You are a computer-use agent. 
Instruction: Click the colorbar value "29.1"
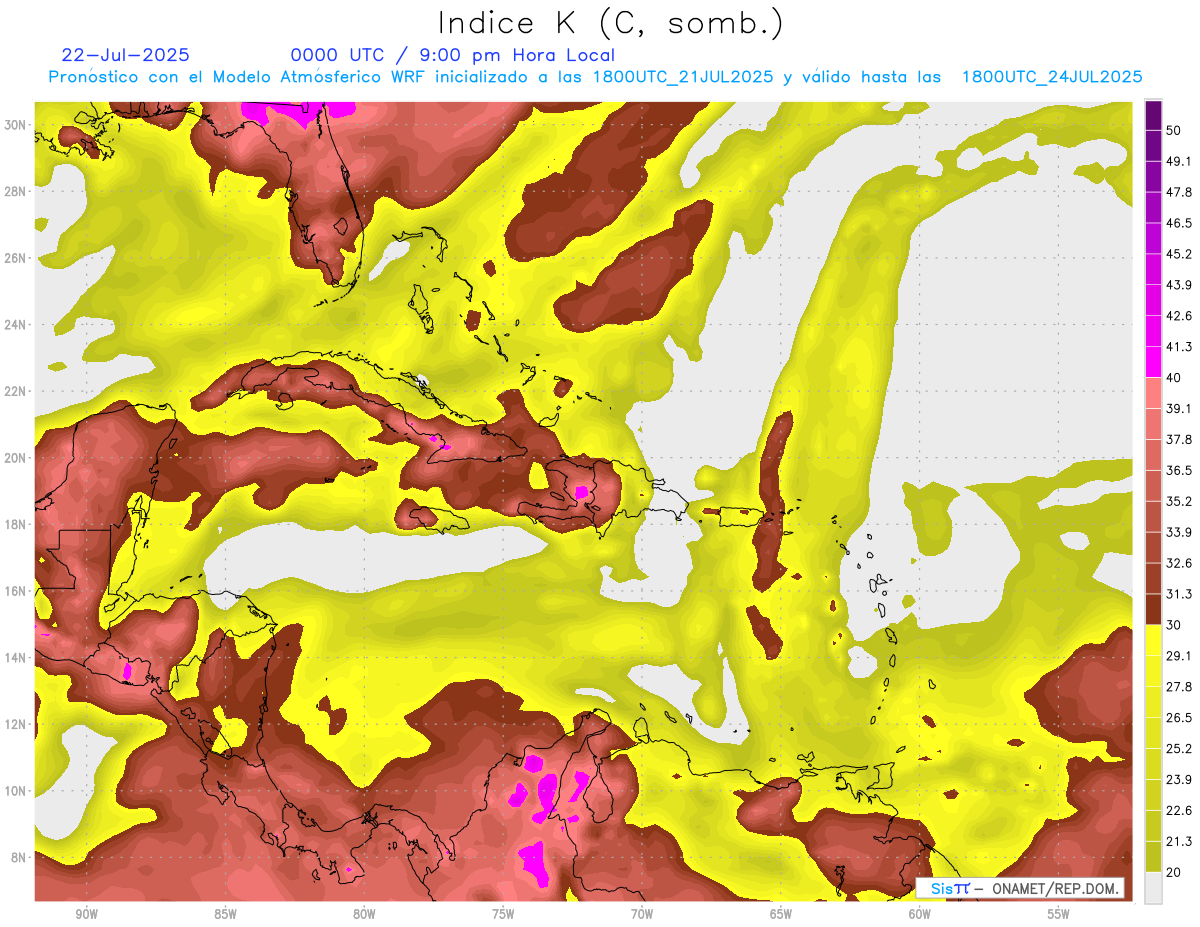click(x=1179, y=656)
